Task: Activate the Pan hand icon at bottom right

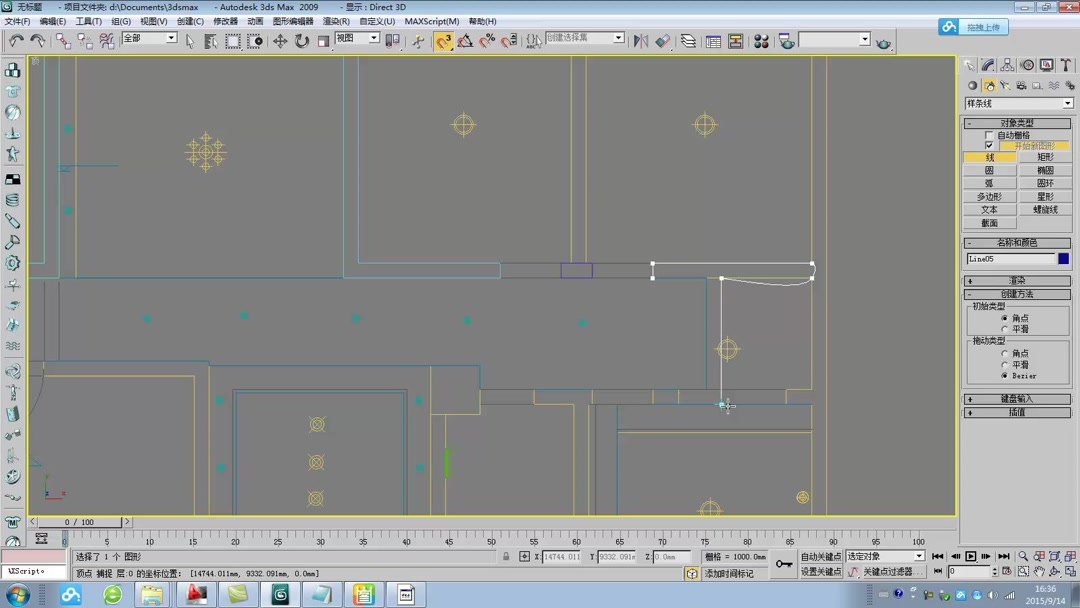Action: (1040, 571)
